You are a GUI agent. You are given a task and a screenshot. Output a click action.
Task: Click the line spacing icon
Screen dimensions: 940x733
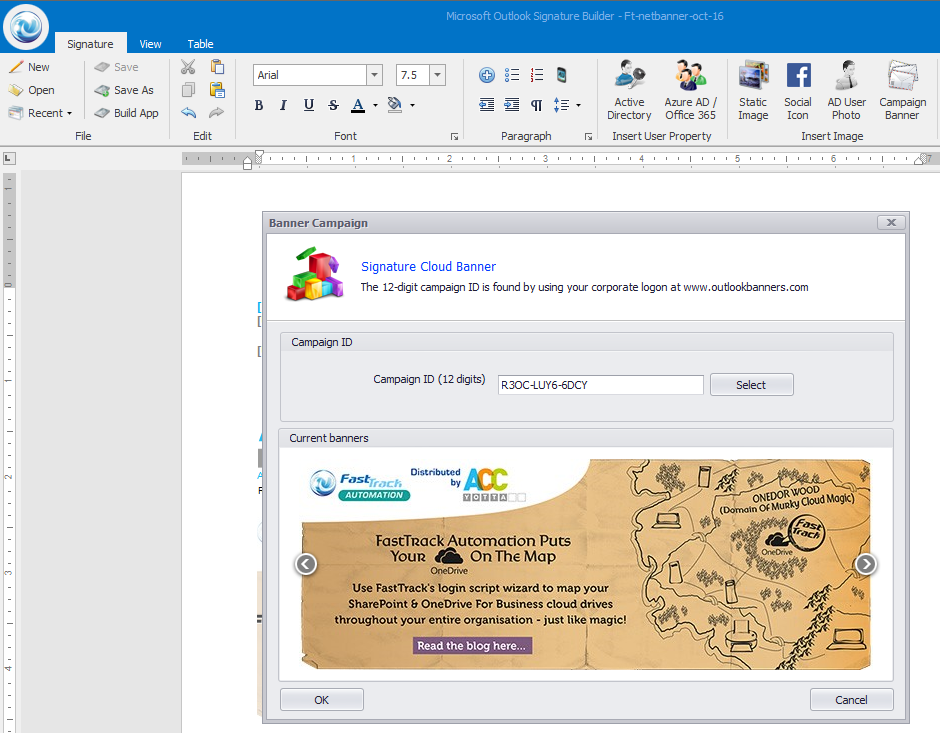coord(561,105)
